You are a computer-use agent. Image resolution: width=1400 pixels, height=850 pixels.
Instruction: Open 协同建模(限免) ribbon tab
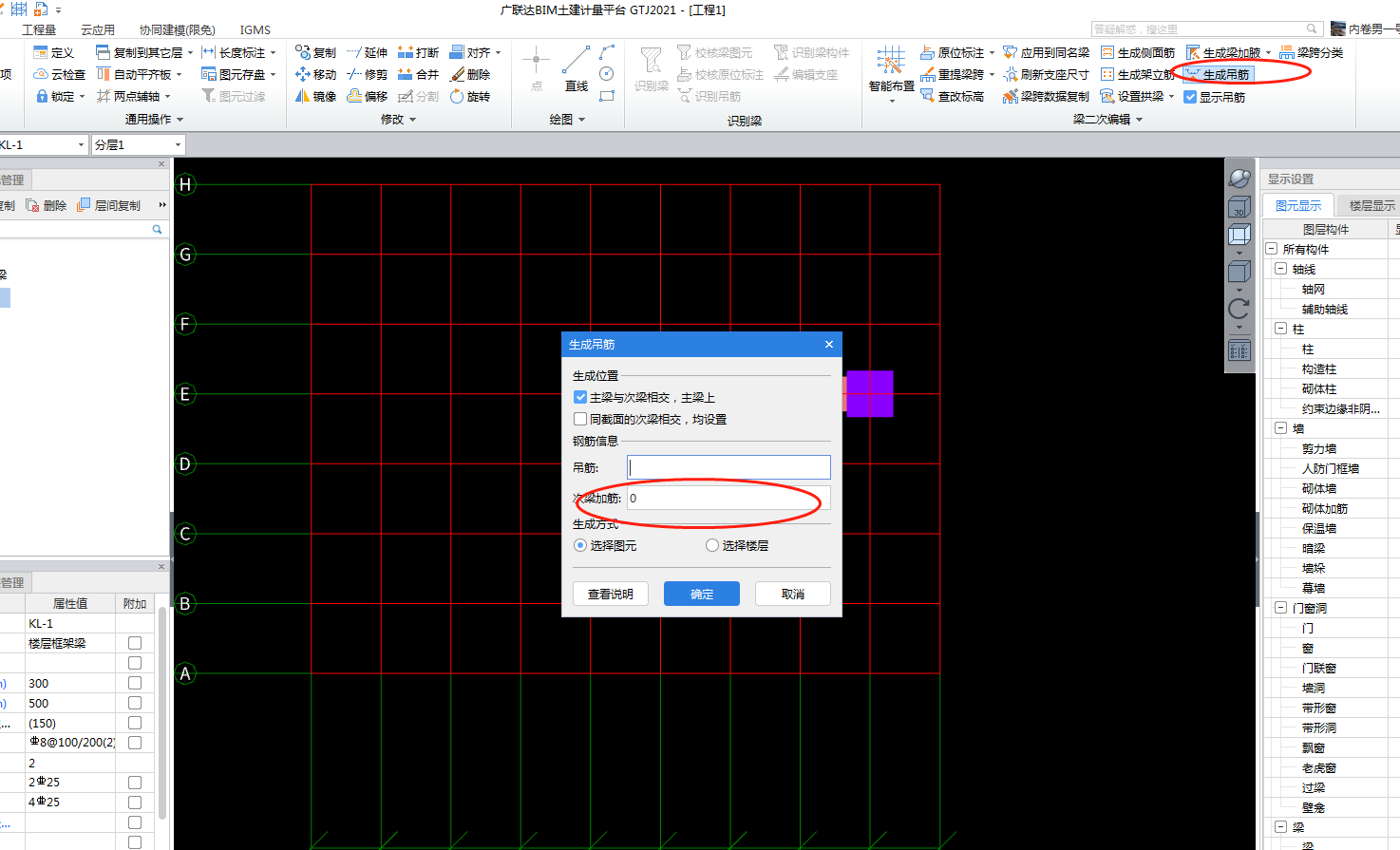pos(178,29)
